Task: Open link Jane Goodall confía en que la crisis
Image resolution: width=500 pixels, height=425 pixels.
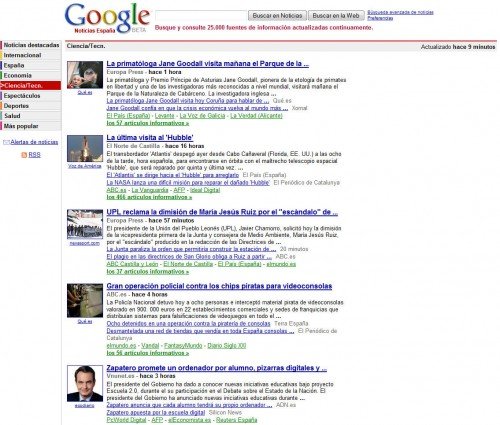Action: [x=197, y=108]
